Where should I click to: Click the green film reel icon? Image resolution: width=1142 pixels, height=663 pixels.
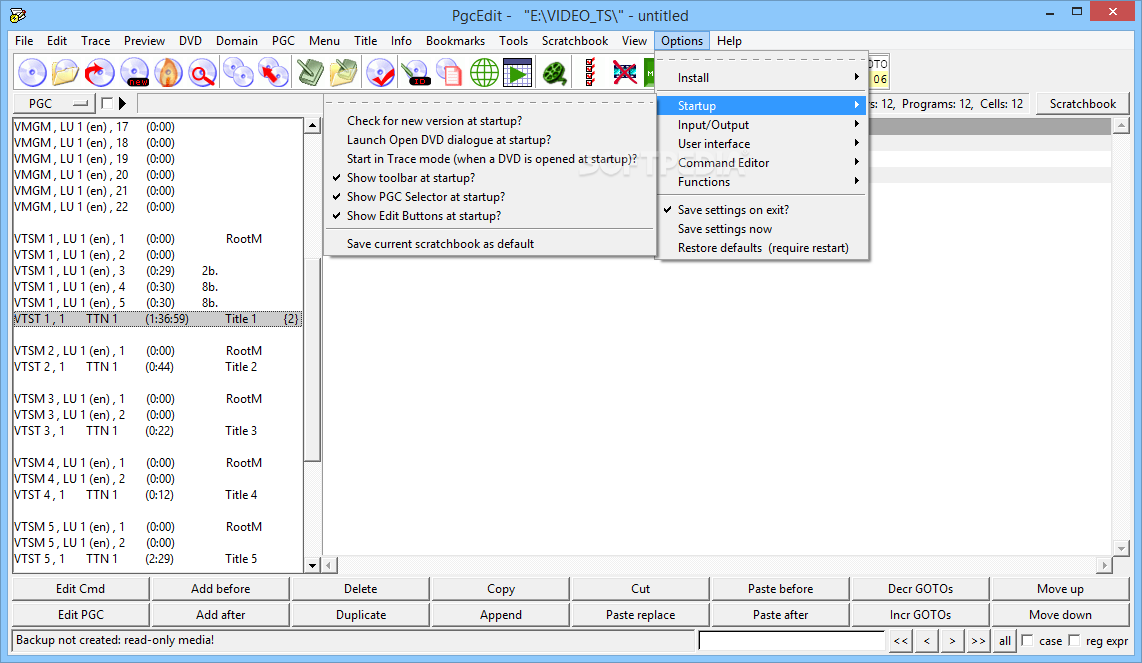[555, 73]
